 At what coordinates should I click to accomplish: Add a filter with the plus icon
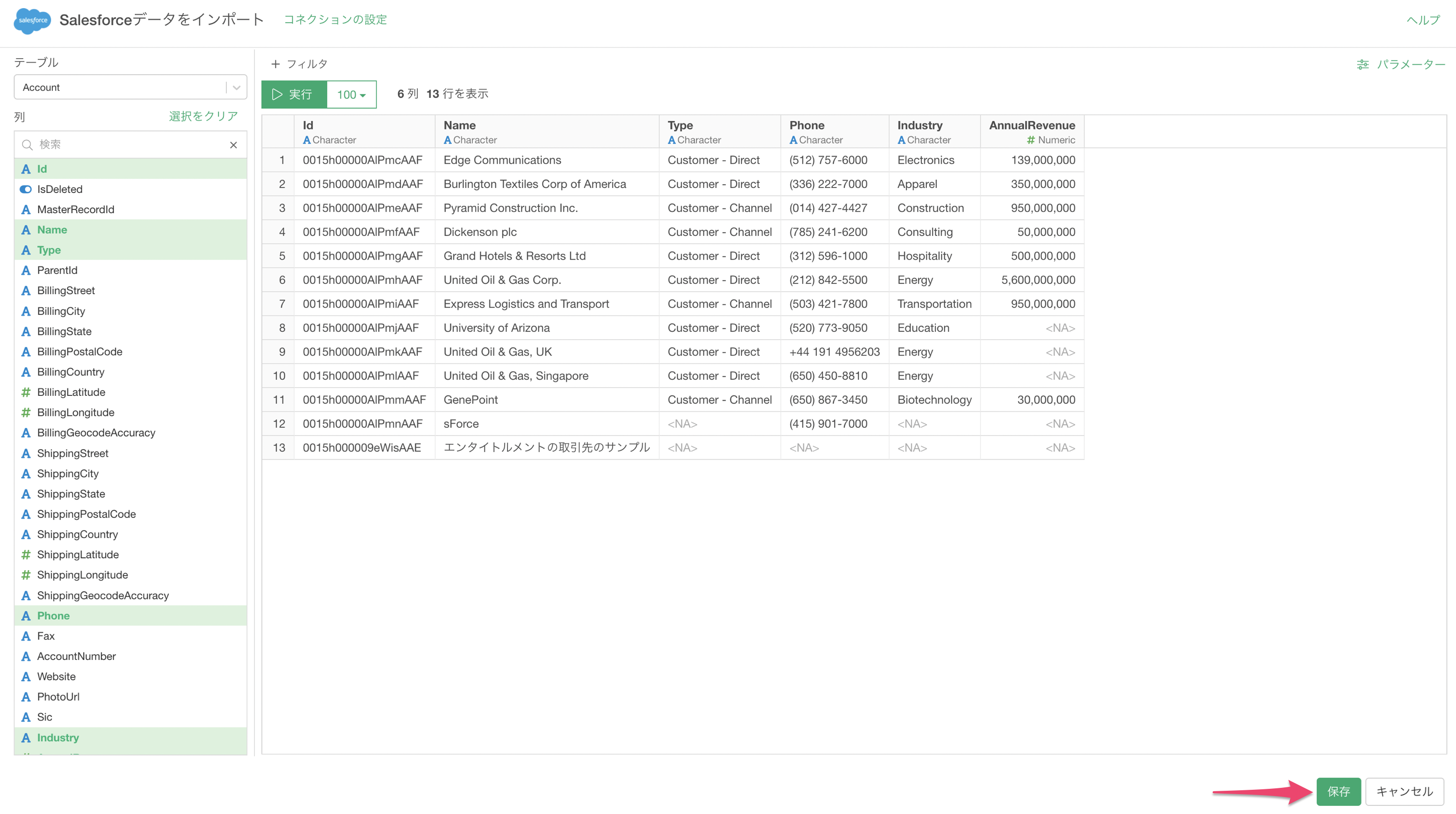[x=276, y=64]
